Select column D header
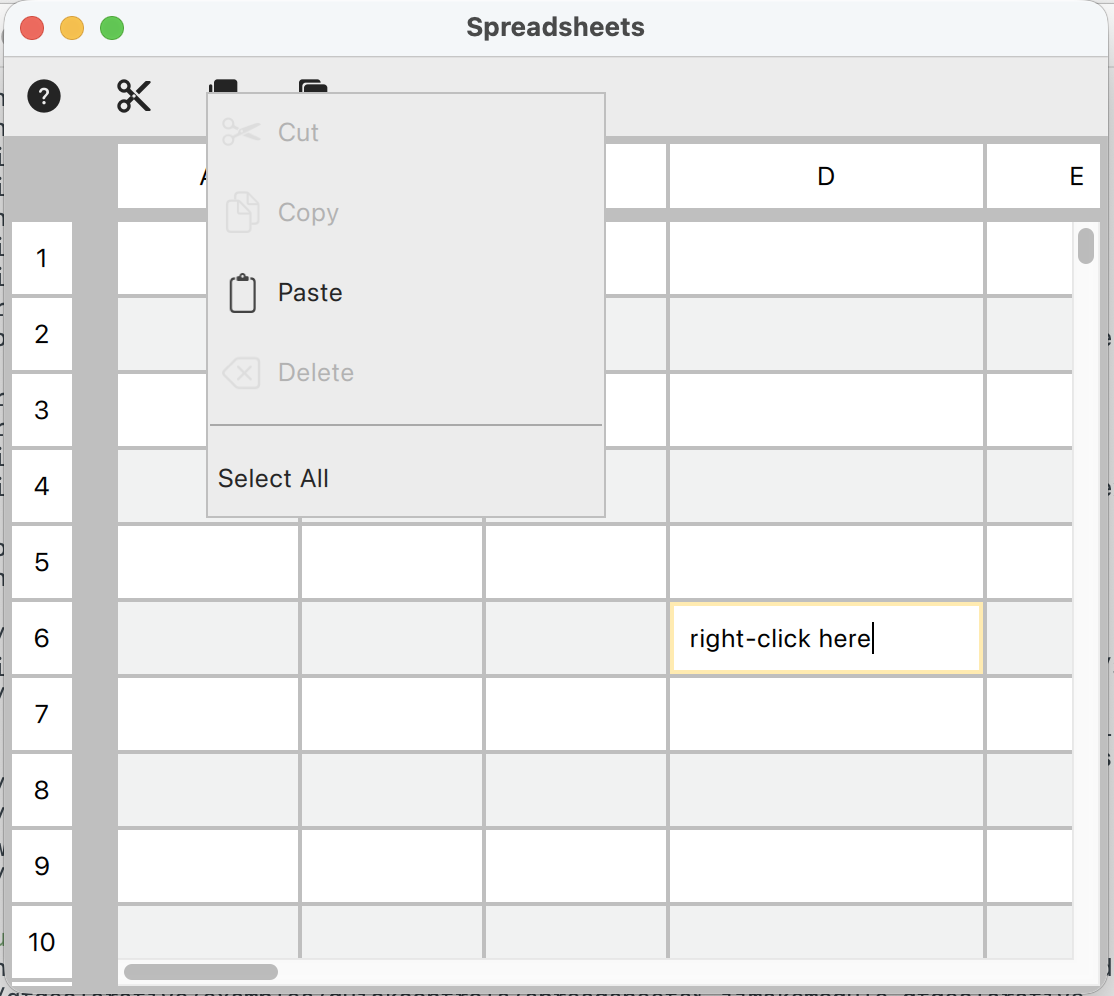 pos(826,177)
